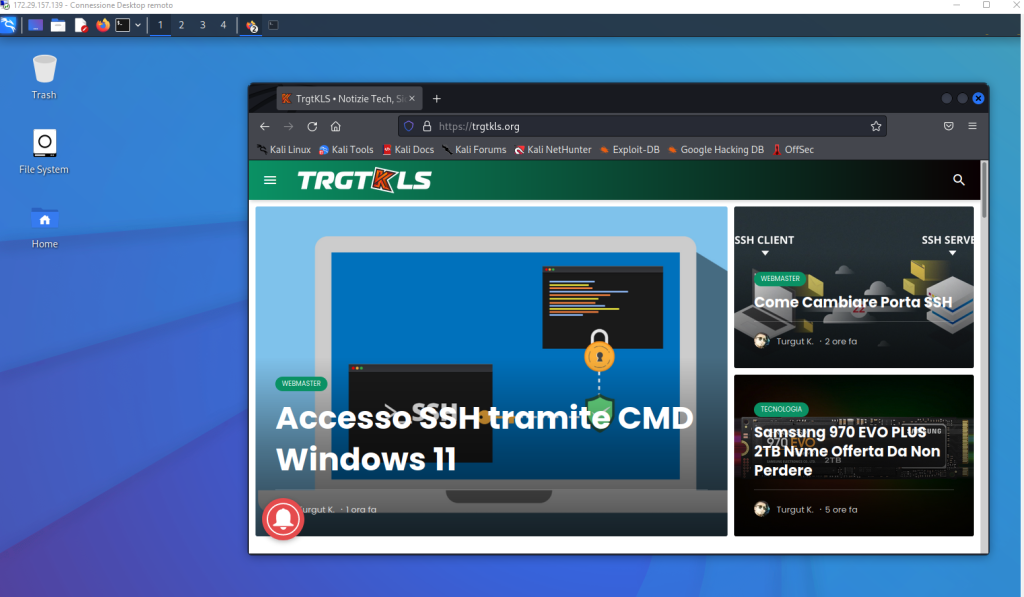This screenshot has width=1024, height=597.
Task: Expand the terminal dropdown arrow in panel
Action: click(138, 25)
